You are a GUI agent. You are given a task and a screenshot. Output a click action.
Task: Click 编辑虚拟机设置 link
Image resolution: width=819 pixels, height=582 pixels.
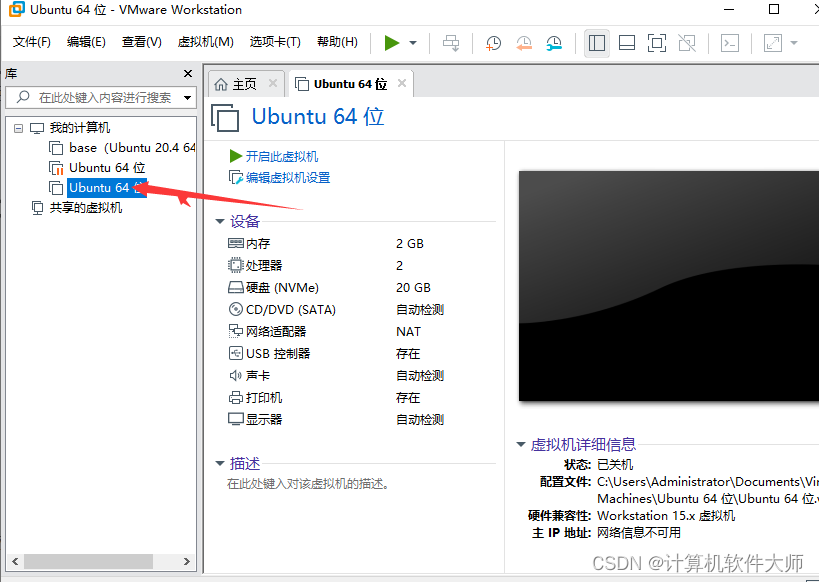click(287, 177)
